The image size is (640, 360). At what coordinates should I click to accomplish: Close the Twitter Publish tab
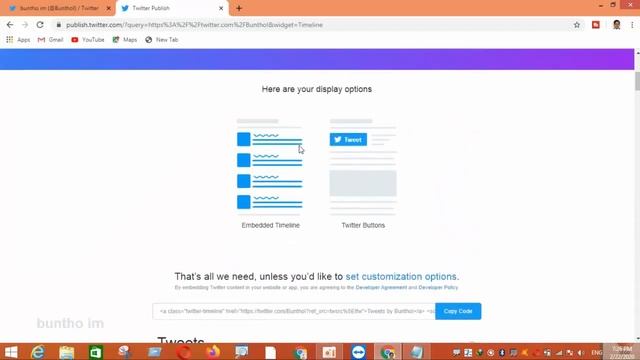221,8
